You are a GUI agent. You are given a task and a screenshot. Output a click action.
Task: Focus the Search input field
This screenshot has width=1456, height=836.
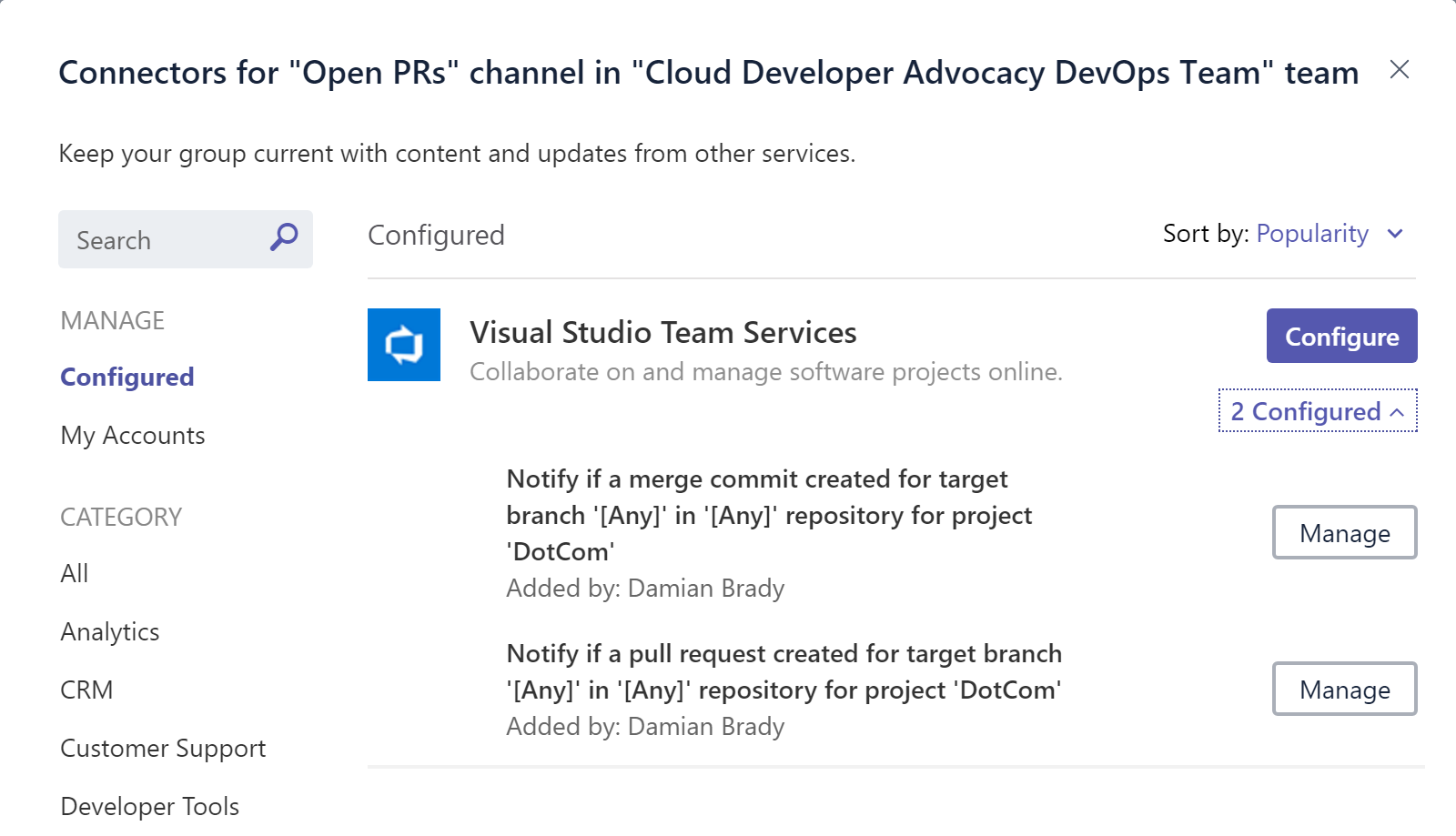click(x=186, y=239)
